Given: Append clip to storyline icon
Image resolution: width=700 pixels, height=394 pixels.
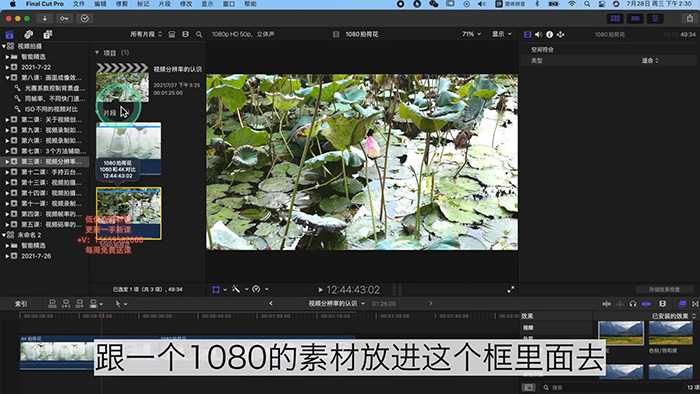Looking at the screenshot, I should click(79, 304).
